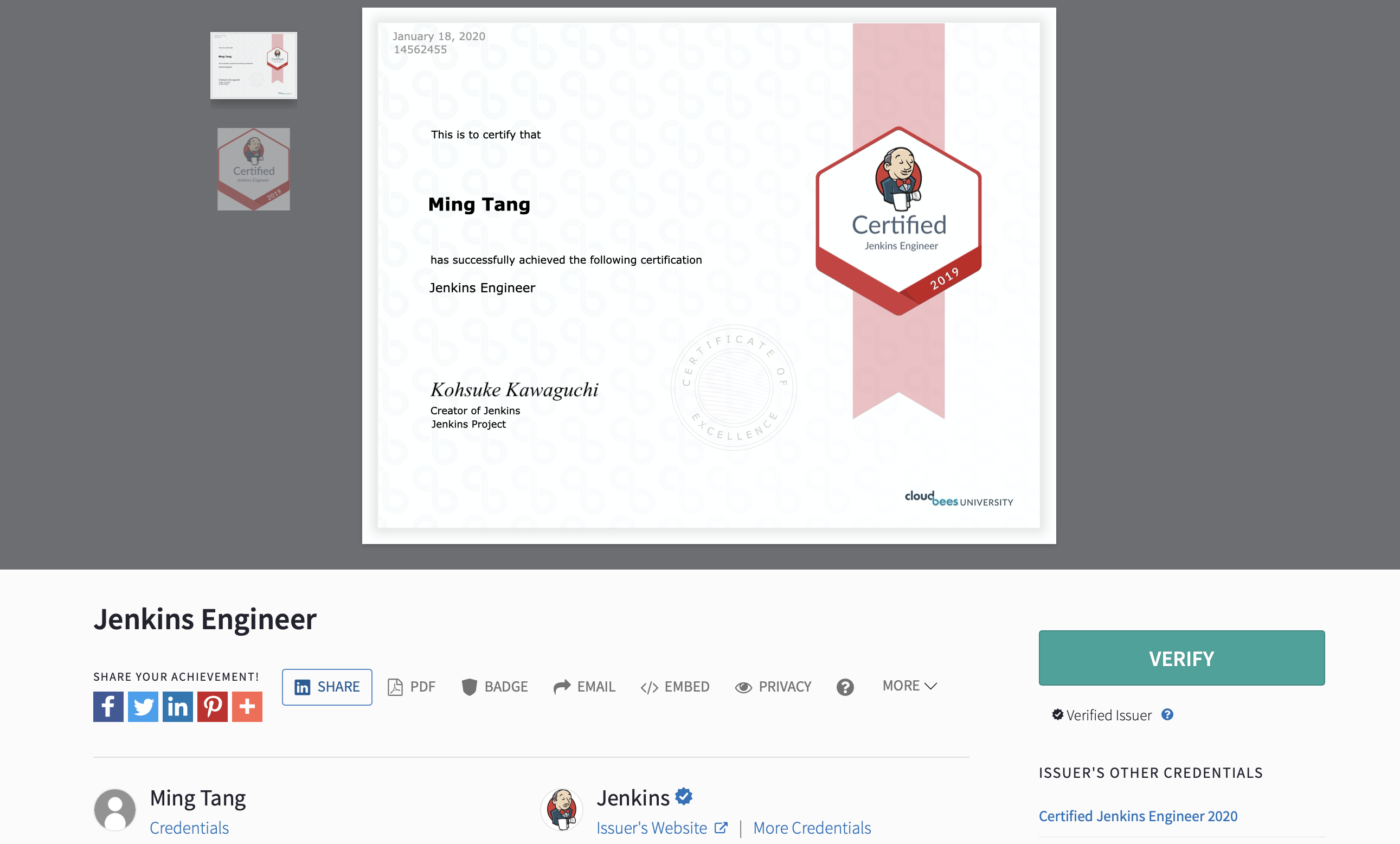Image resolution: width=1400 pixels, height=844 pixels.
Task: Click Ming Tang name on the certificate
Action: [x=479, y=204]
